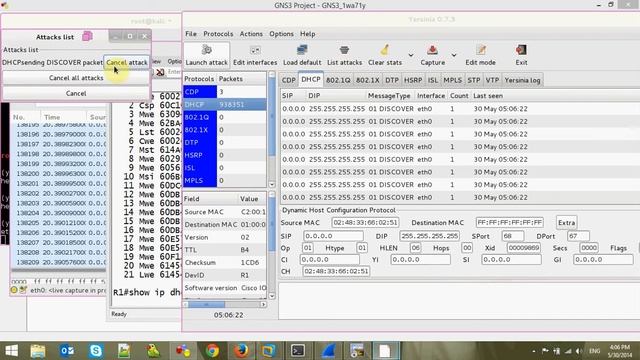640x360 pixels.
Task: Open File Explorer from the taskbar
Action: click(38, 351)
